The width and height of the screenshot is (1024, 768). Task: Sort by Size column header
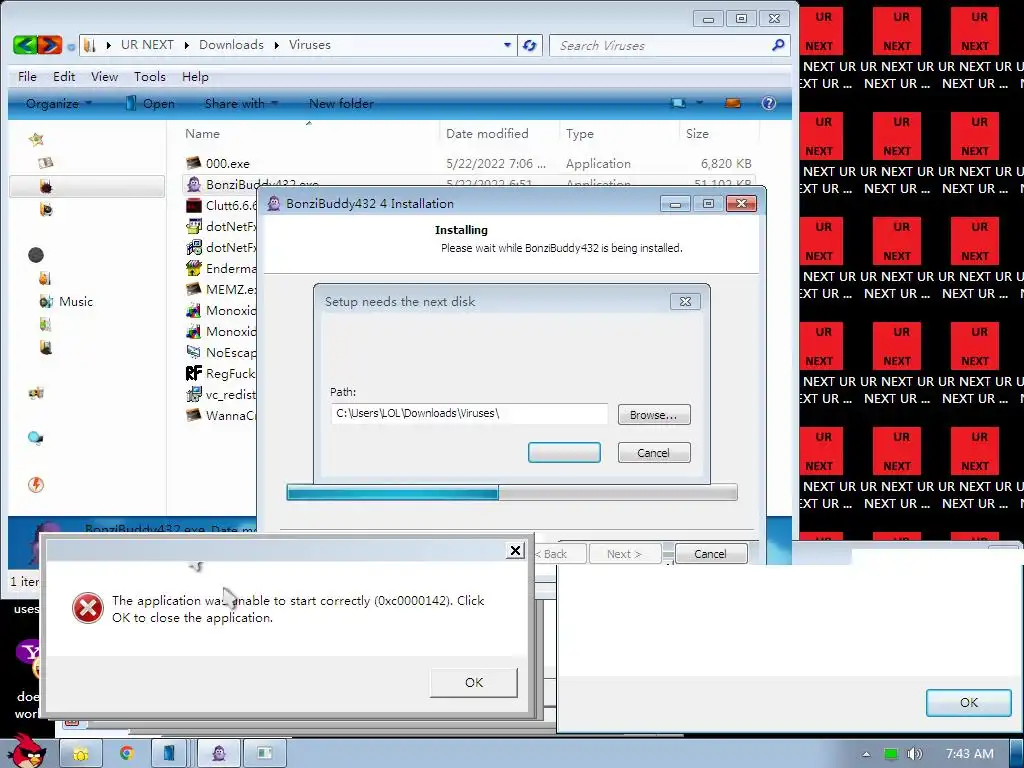point(697,133)
